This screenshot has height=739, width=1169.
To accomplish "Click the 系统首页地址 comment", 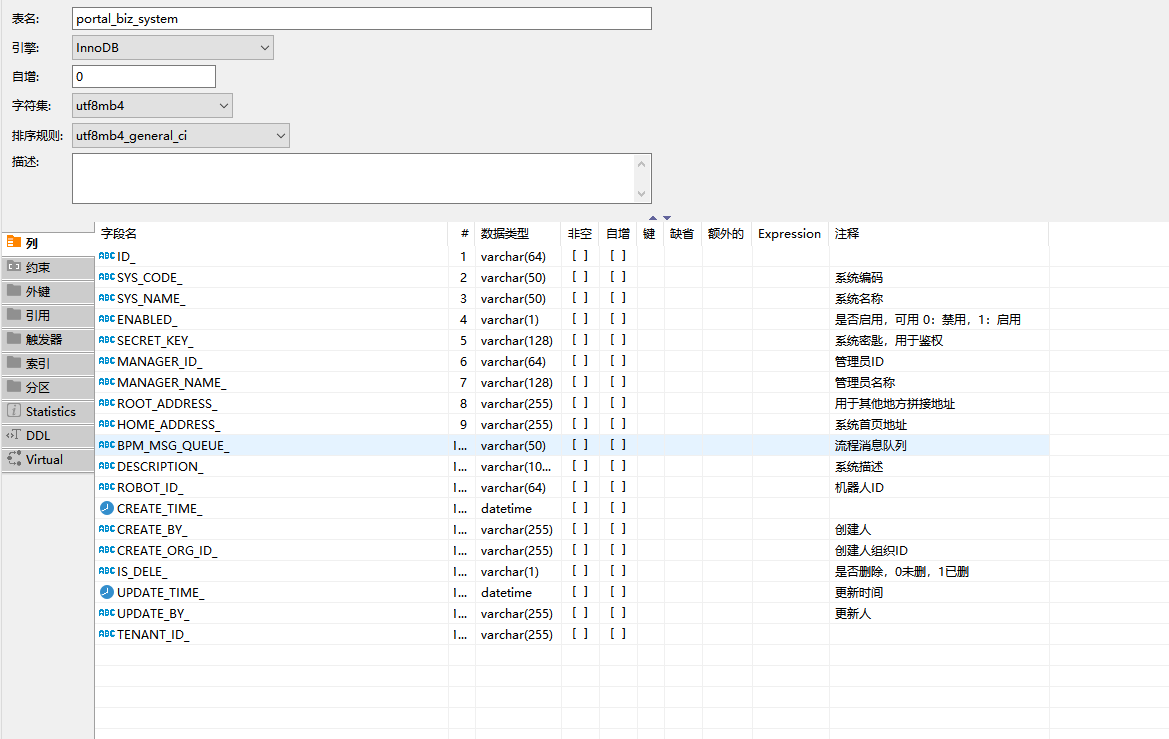I will click(x=871, y=424).
